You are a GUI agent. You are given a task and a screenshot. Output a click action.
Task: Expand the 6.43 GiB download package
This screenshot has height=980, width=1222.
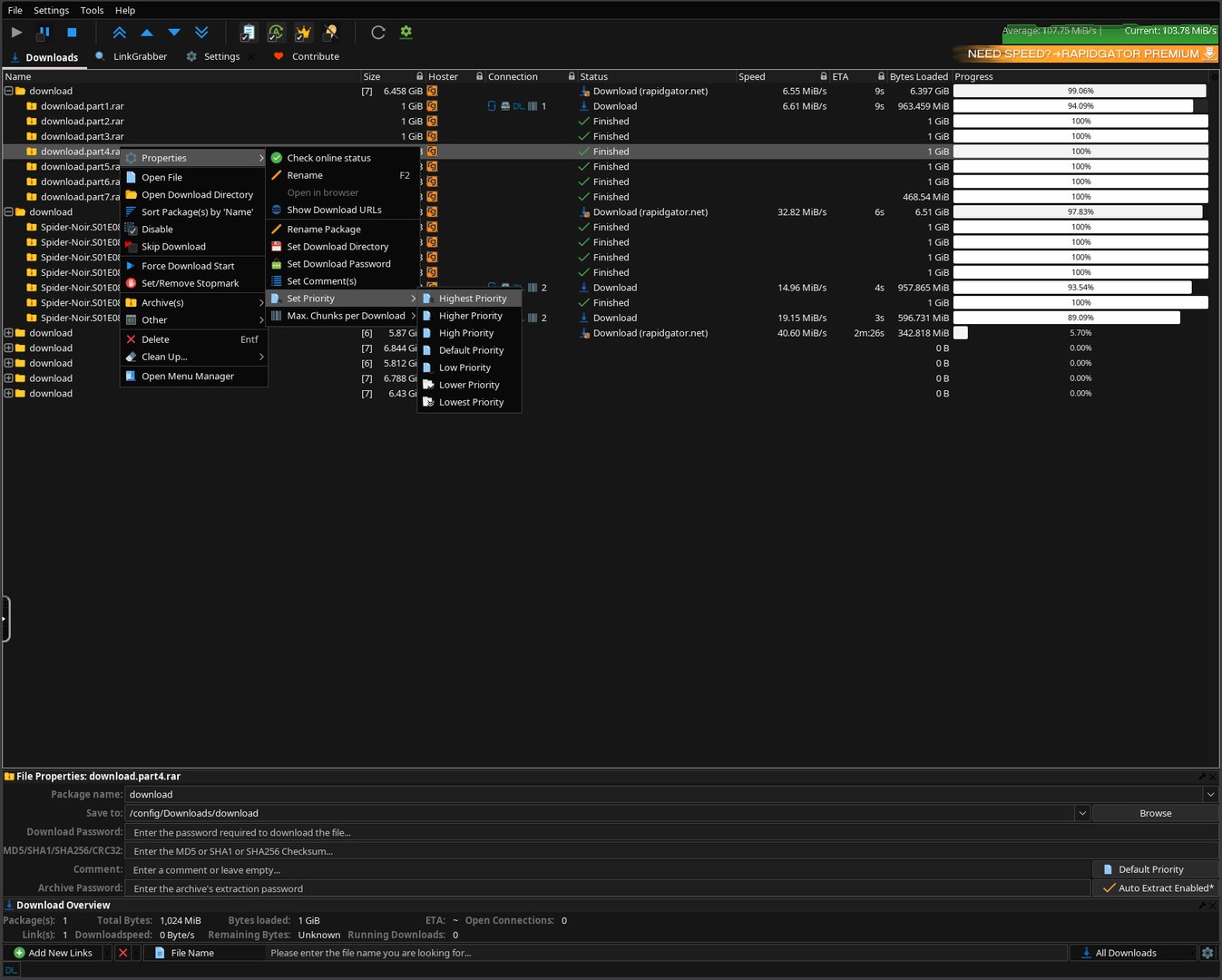(9, 394)
